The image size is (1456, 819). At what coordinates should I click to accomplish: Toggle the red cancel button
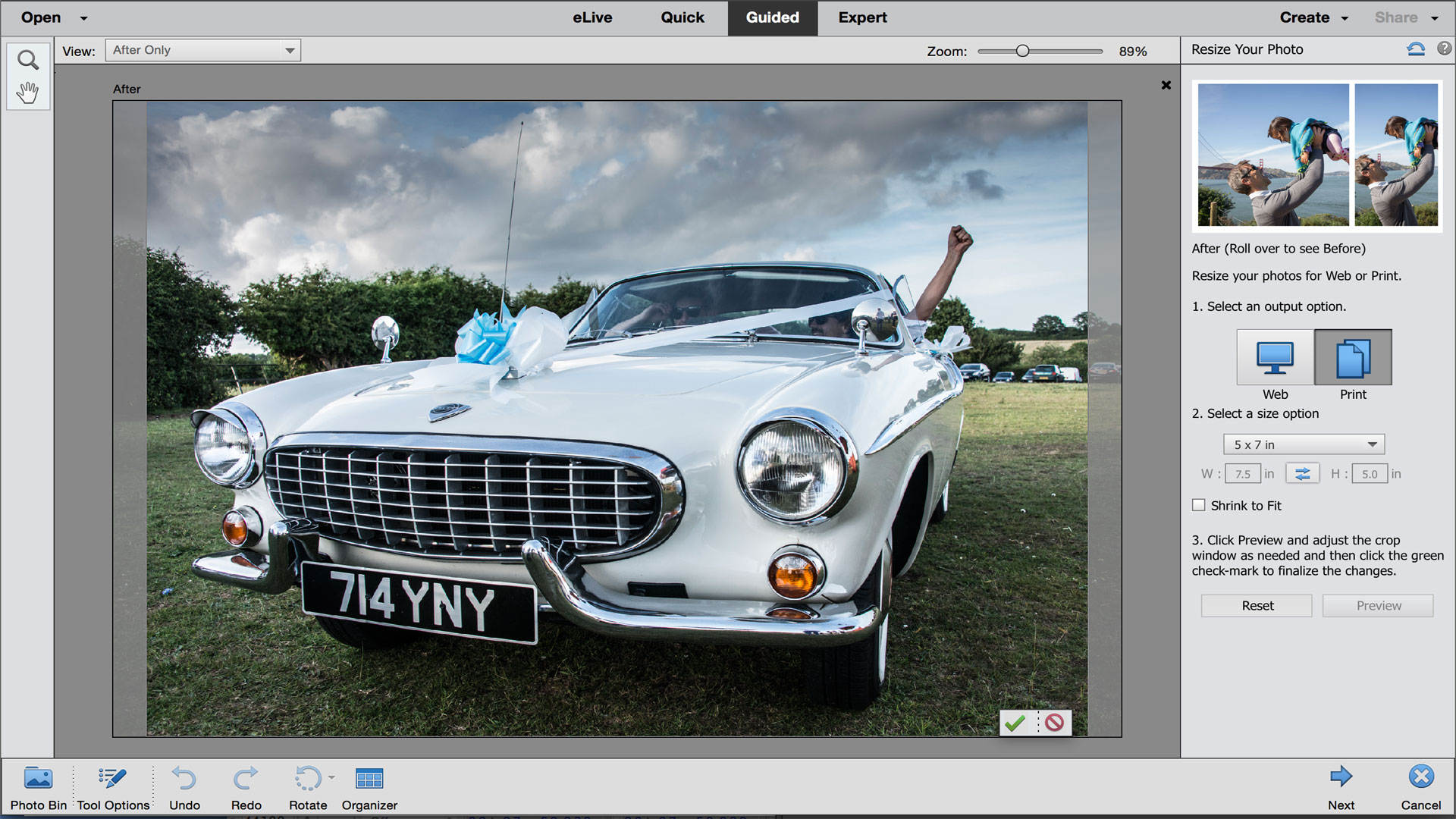point(1053,723)
